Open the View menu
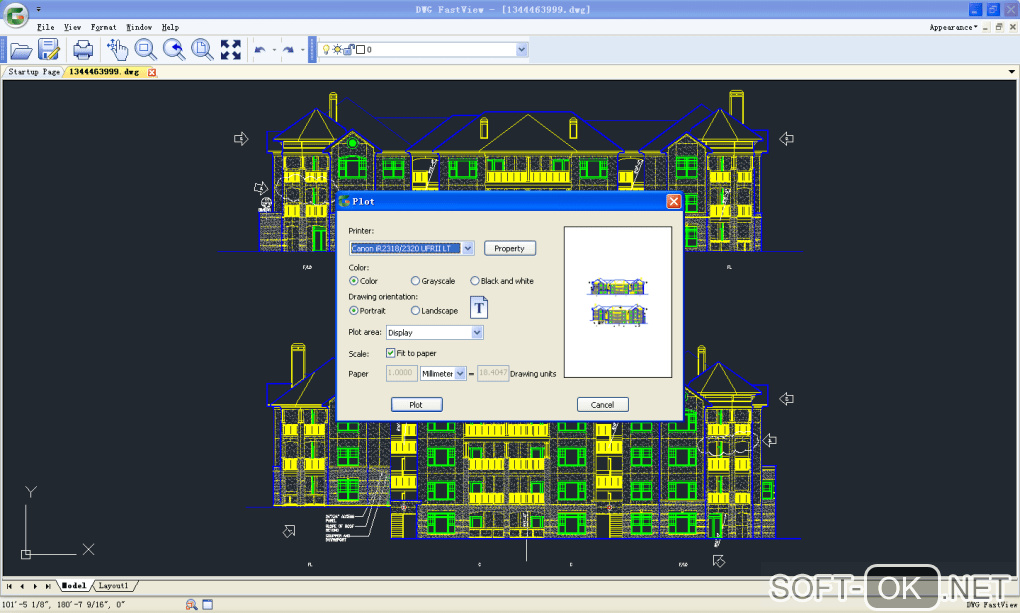1020x613 pixels. (x=72, y=27)
